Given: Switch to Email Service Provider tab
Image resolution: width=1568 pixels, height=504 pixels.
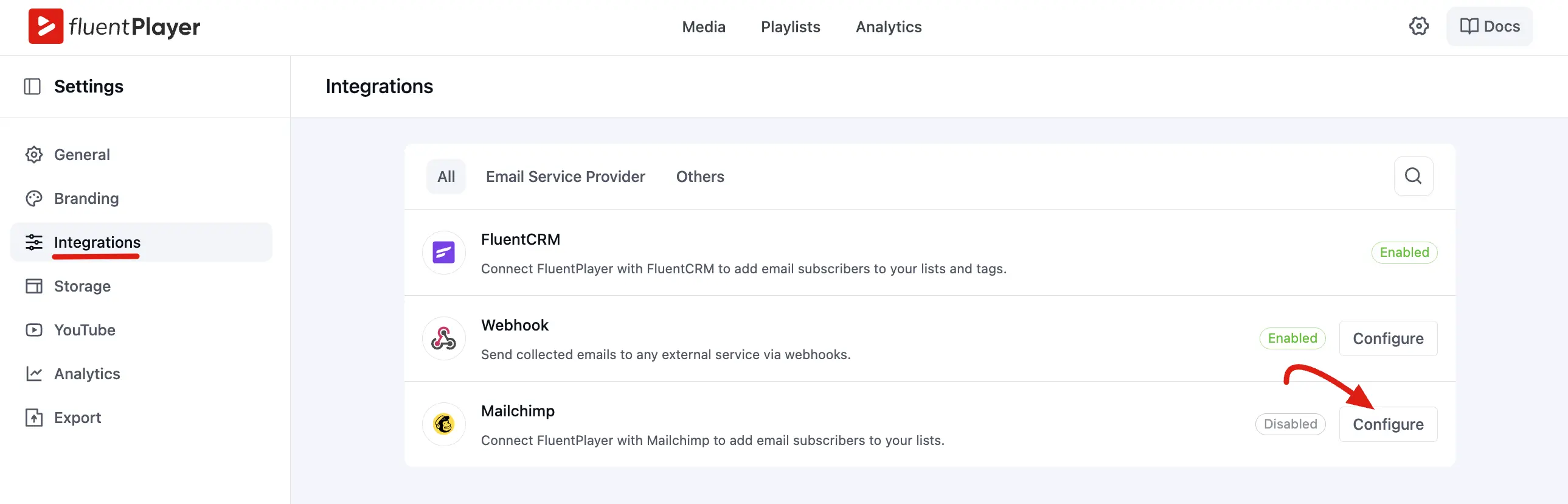Looking at the screenshot, I should click(565, 177).
